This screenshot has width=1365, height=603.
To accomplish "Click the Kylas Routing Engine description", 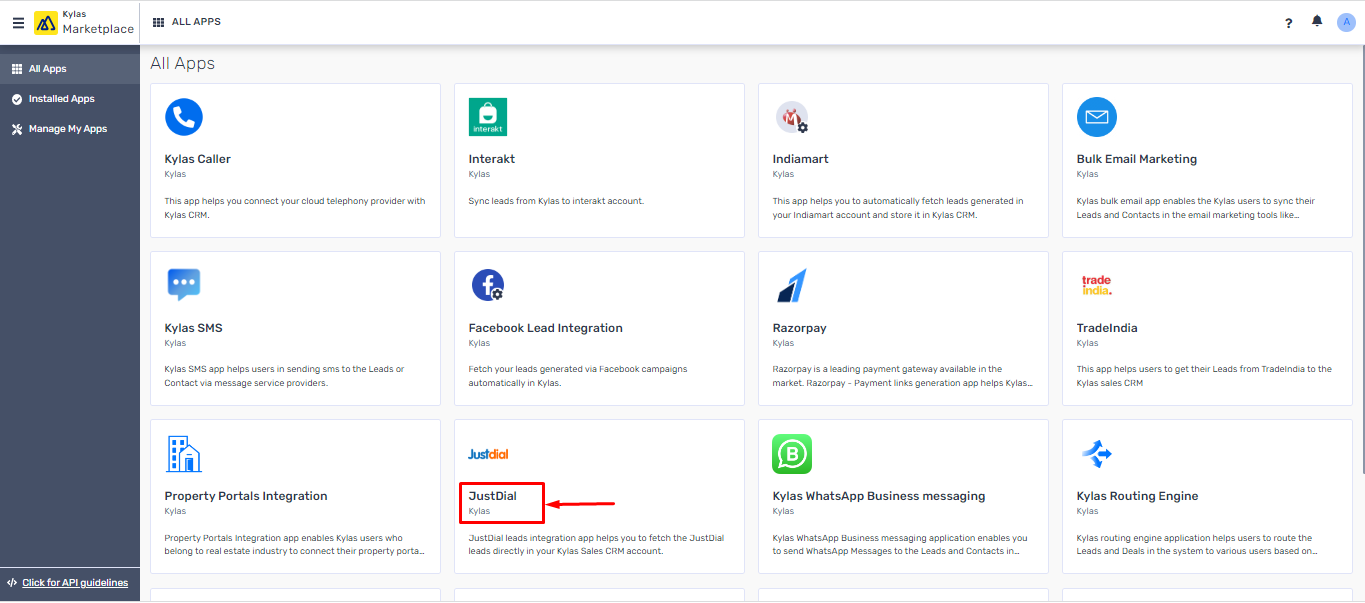I will point(1195,544).
